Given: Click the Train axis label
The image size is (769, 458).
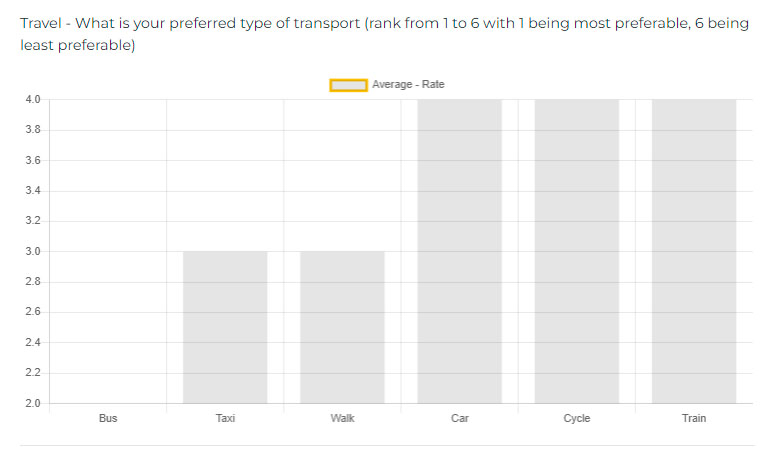Looking at the screenshot, I should (694, 418).
